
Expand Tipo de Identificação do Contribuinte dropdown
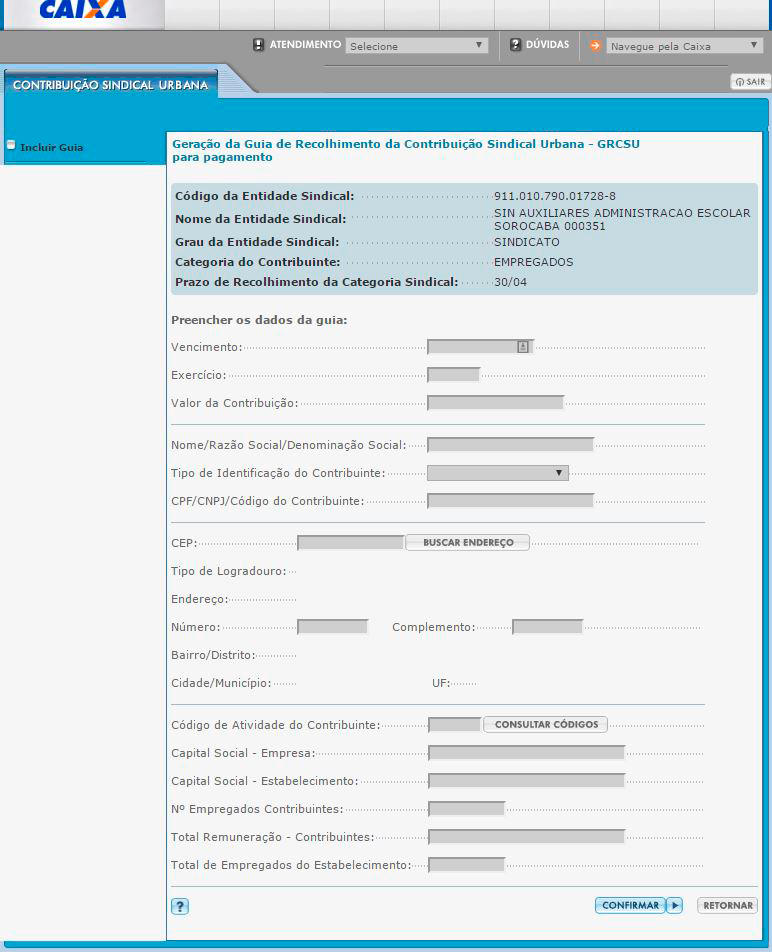498,473
